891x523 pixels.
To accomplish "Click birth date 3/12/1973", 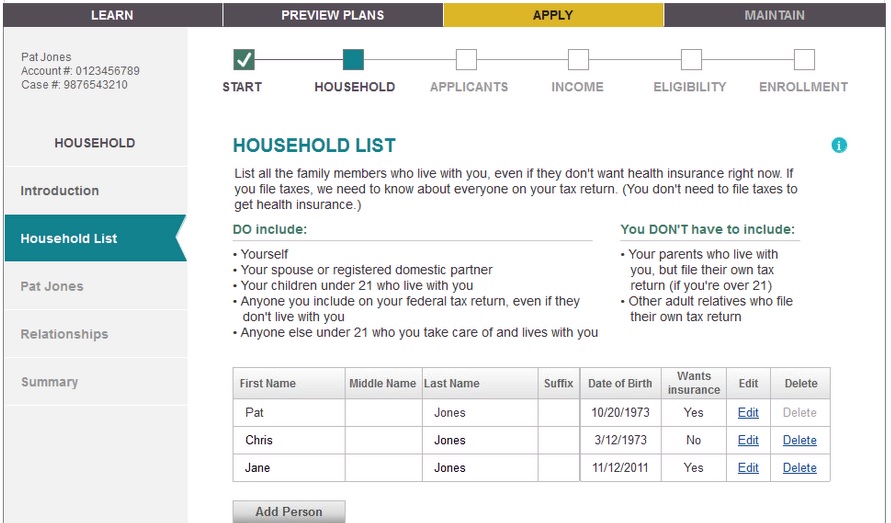I will click(620, 440).
